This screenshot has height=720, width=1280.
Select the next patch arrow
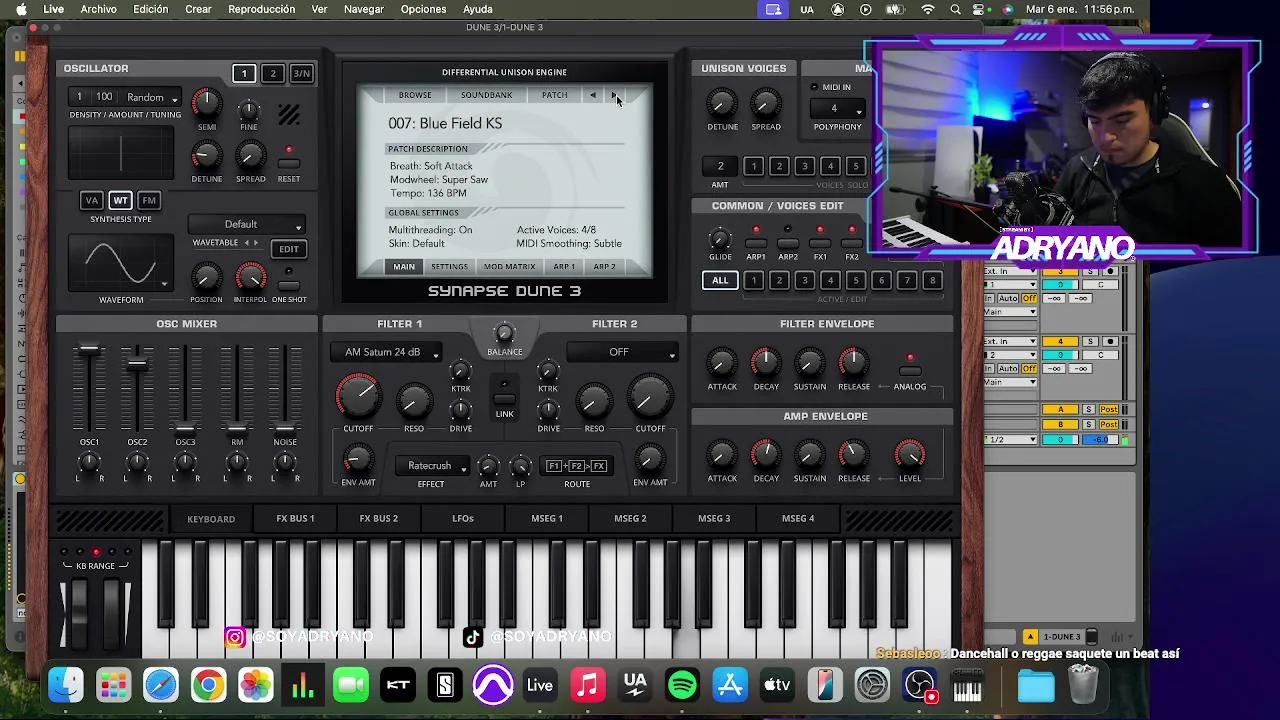tap(614, 95)
